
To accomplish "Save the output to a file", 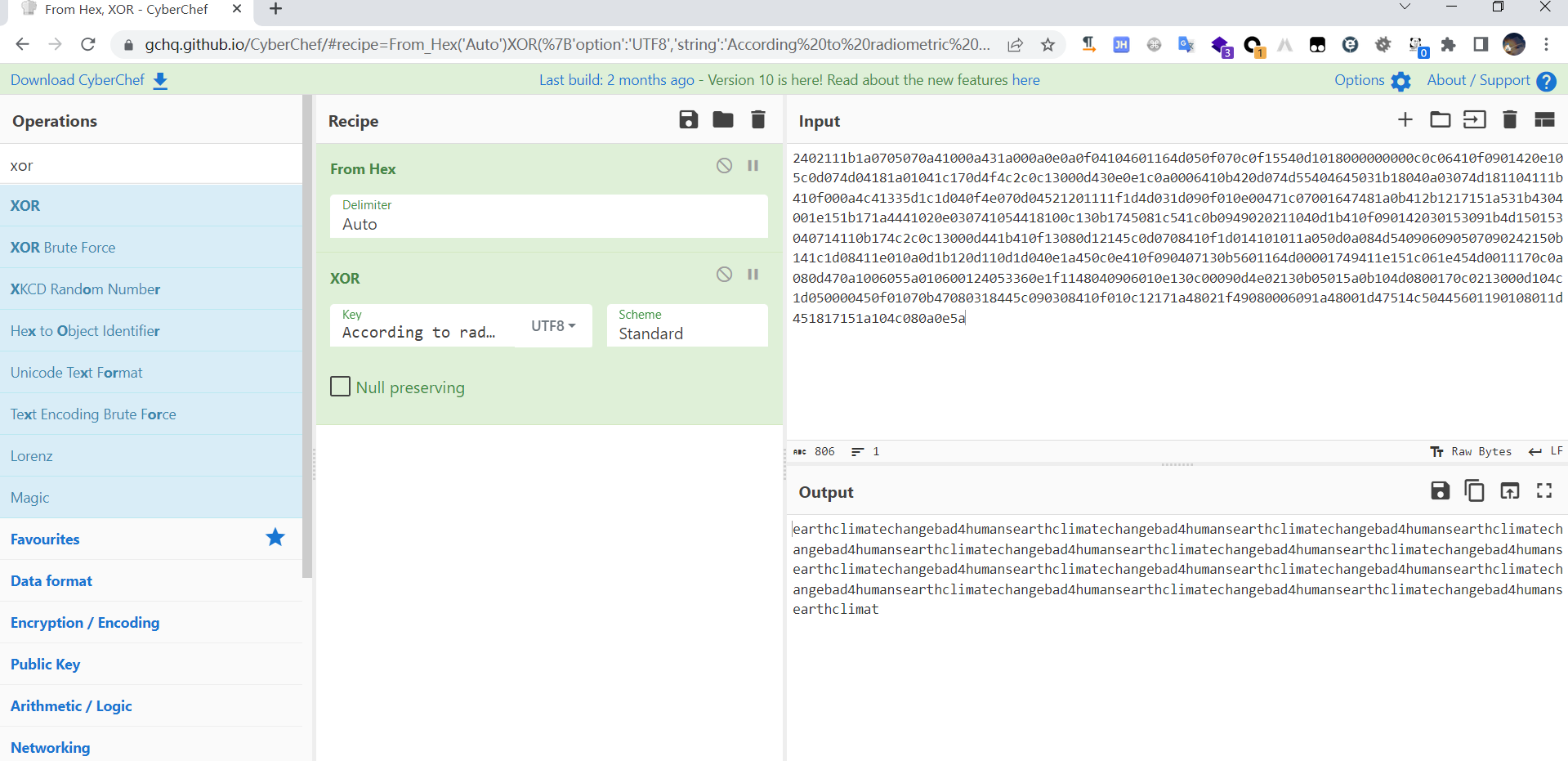I will tap(1440, 490).
